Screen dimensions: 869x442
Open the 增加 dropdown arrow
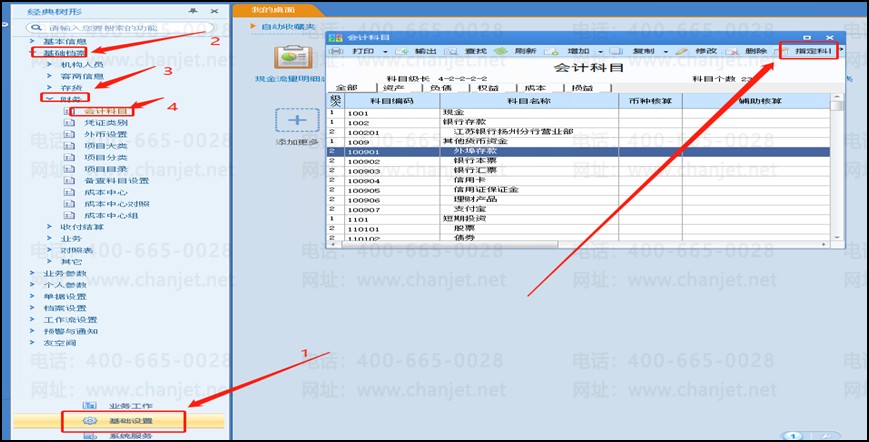pos(600,52)
